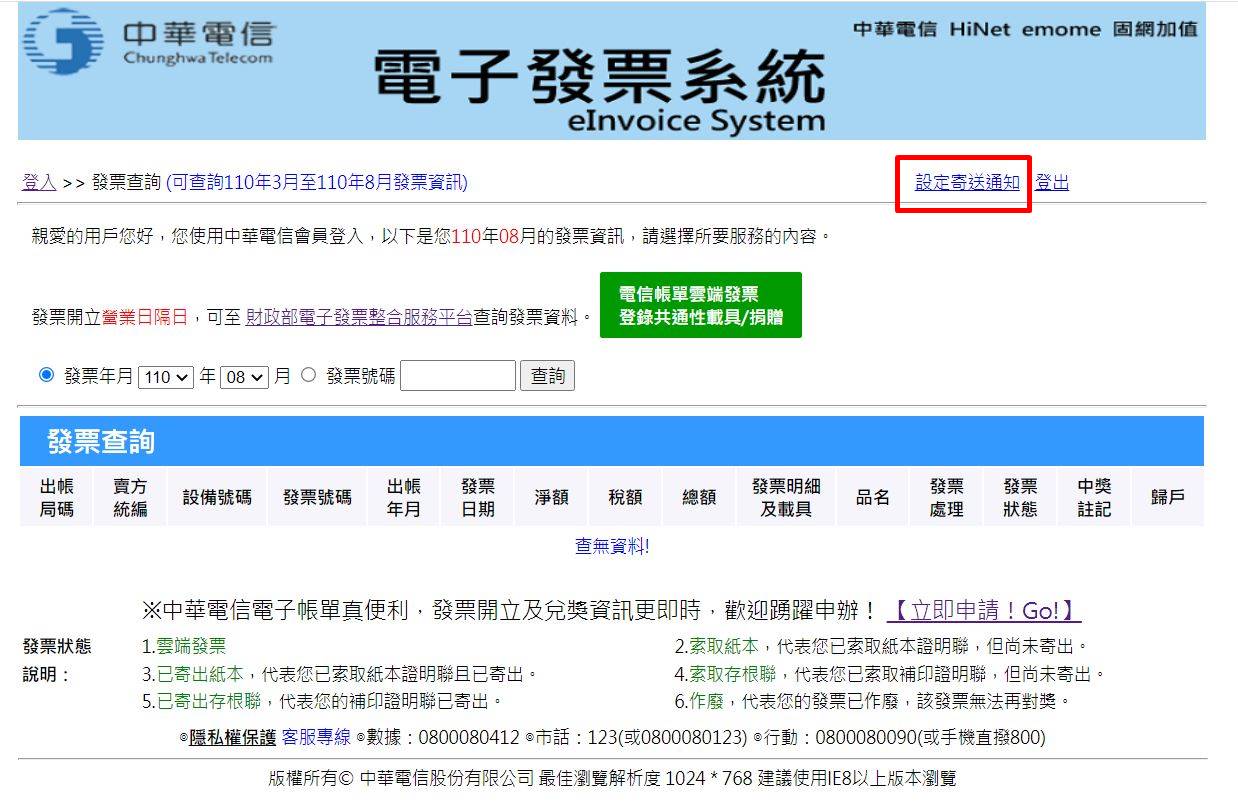Click the Chunghwa Telecom logo

tap(147, 42)
